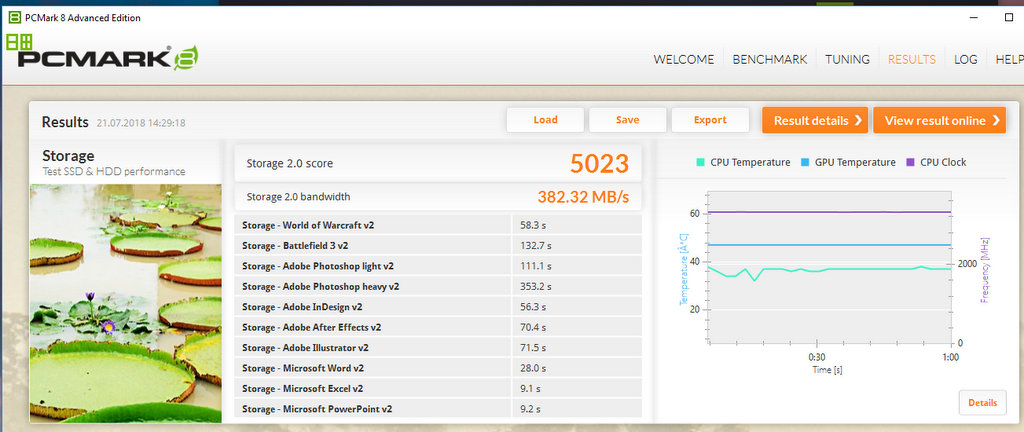Click the Results timestamp 21.07.2018 14:29:18
This screenshot has height=432, width=1024.
click(141, 123)
